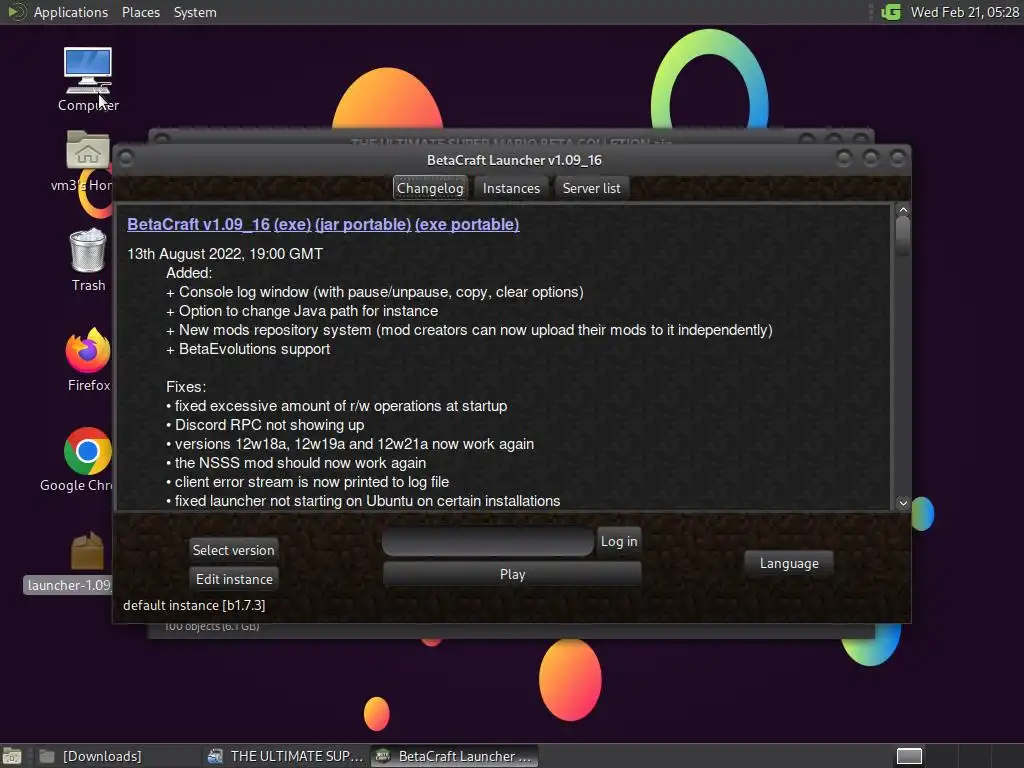This screenshot has width=1024, height=768.
Task: Click the BetaCraft window menu button at left of titlebar
Action: pyautogui.click(x=126, y=159)
